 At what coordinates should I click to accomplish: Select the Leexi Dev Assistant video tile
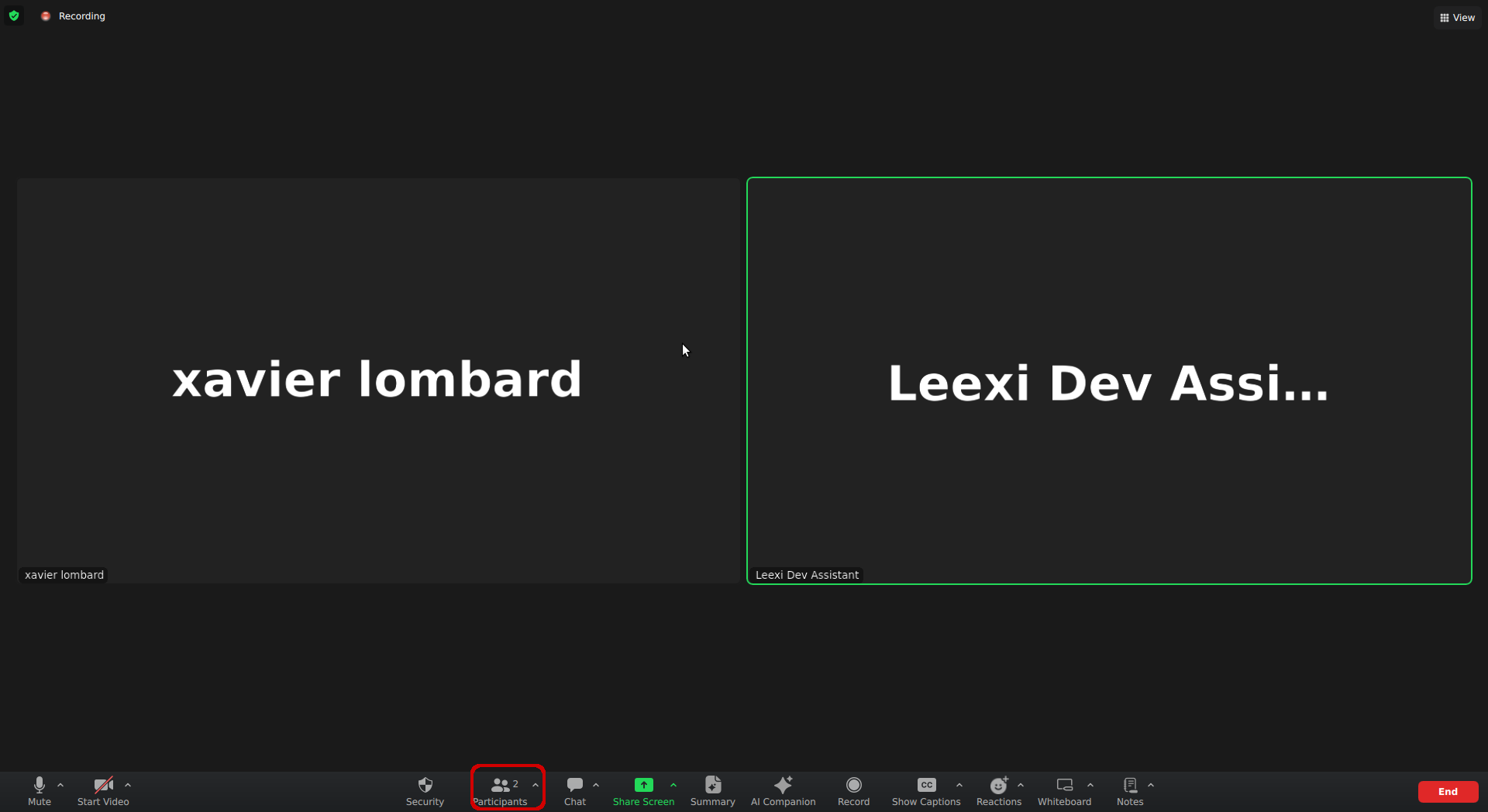[x=1109, y=380]
